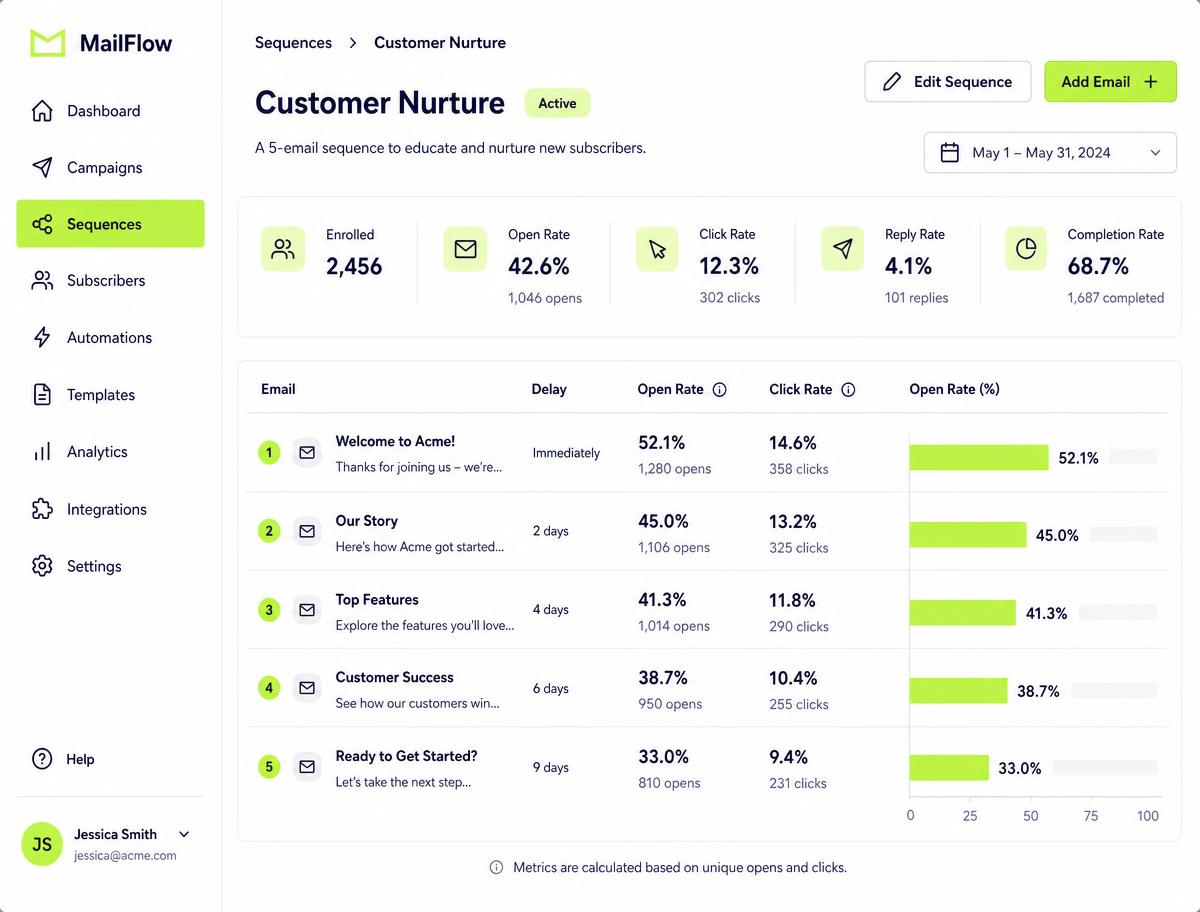Click the MailFlow logo icon
The width and height of the screenshot is (1200, 912).
[x=48, y=43]
